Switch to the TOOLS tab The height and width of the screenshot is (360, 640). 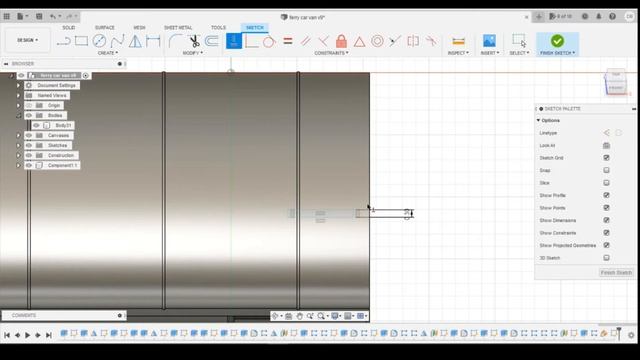218,27
